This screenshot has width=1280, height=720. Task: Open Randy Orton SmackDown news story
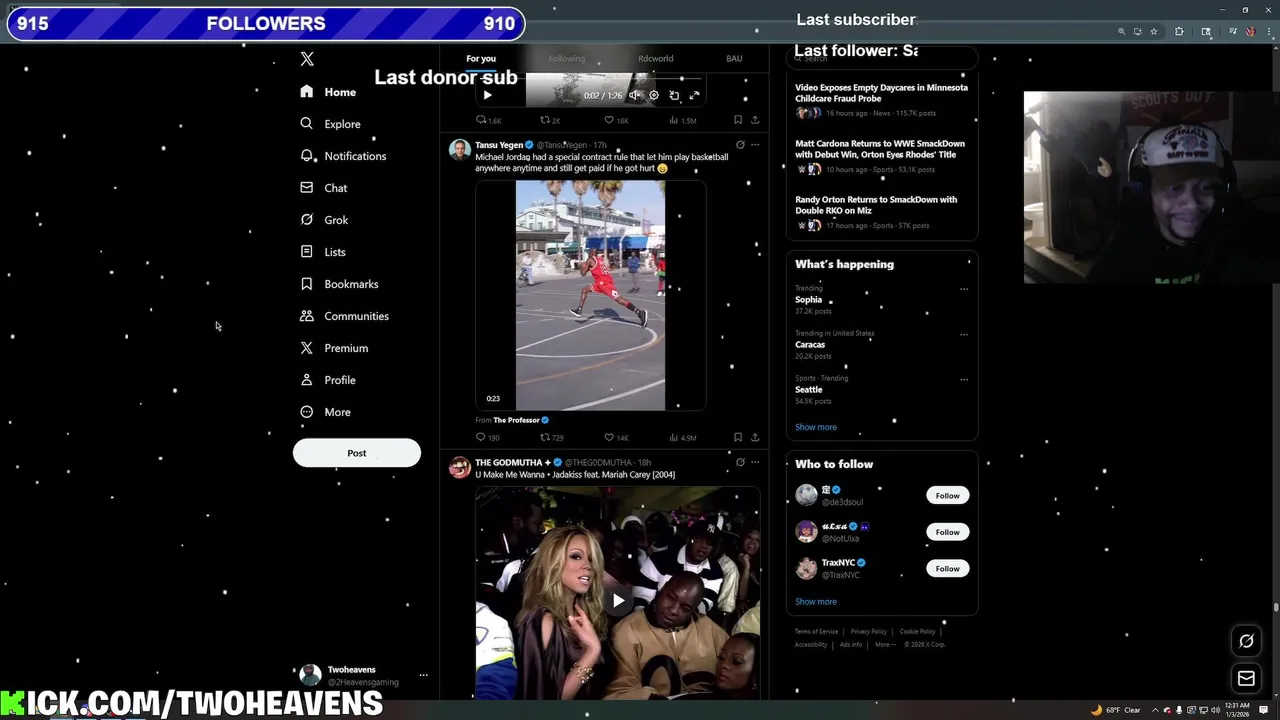[x=881, y=214]
